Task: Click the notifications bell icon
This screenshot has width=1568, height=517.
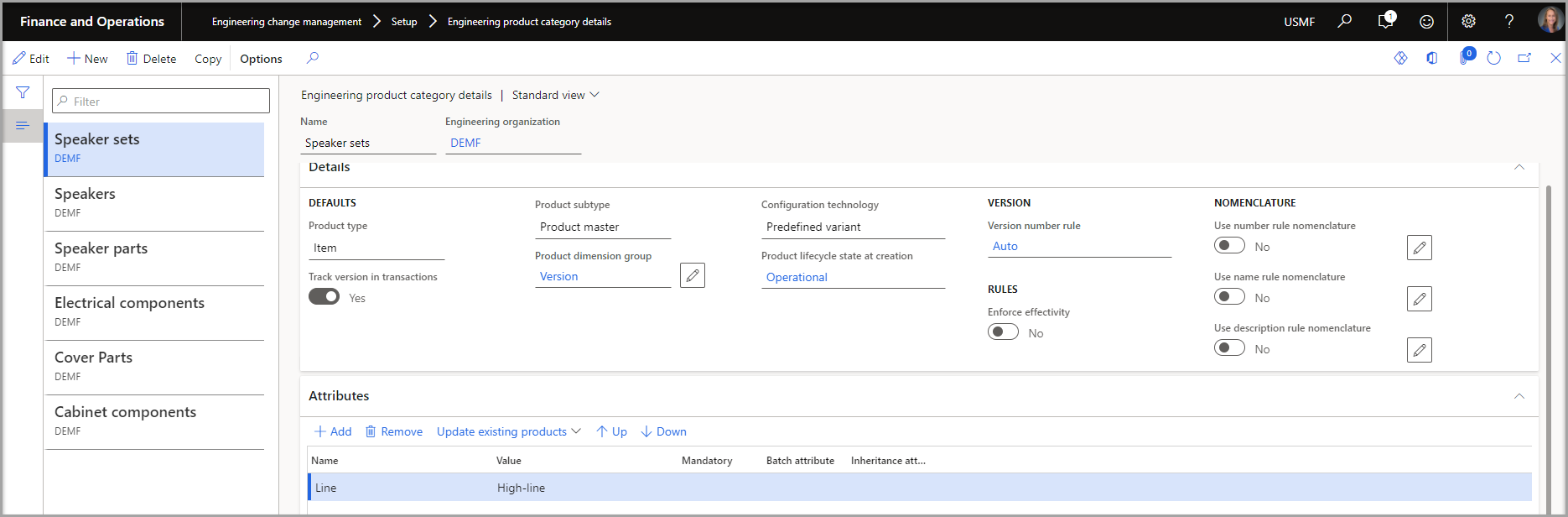Action: [1384, 22]
